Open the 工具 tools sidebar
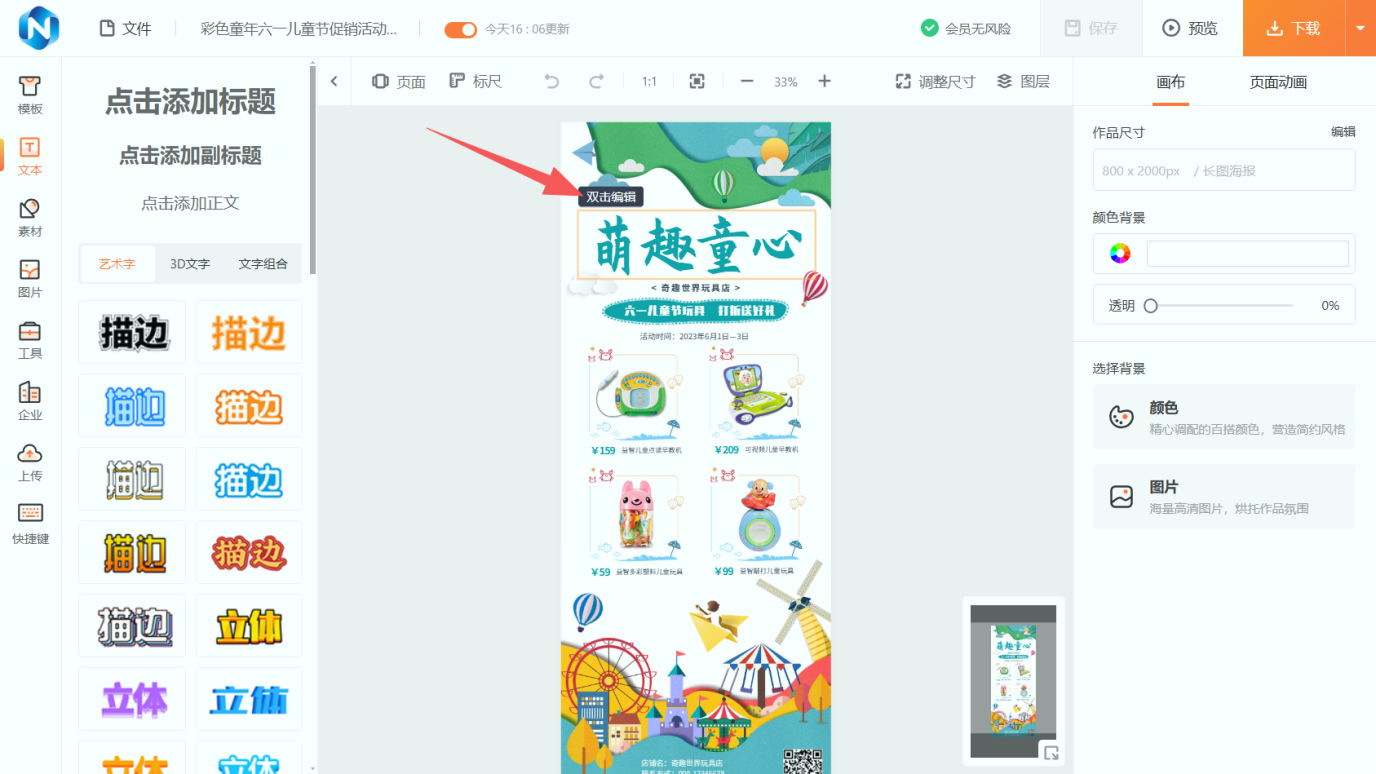Viewport: 1376px width, 774px height. (x=30, y=340)
